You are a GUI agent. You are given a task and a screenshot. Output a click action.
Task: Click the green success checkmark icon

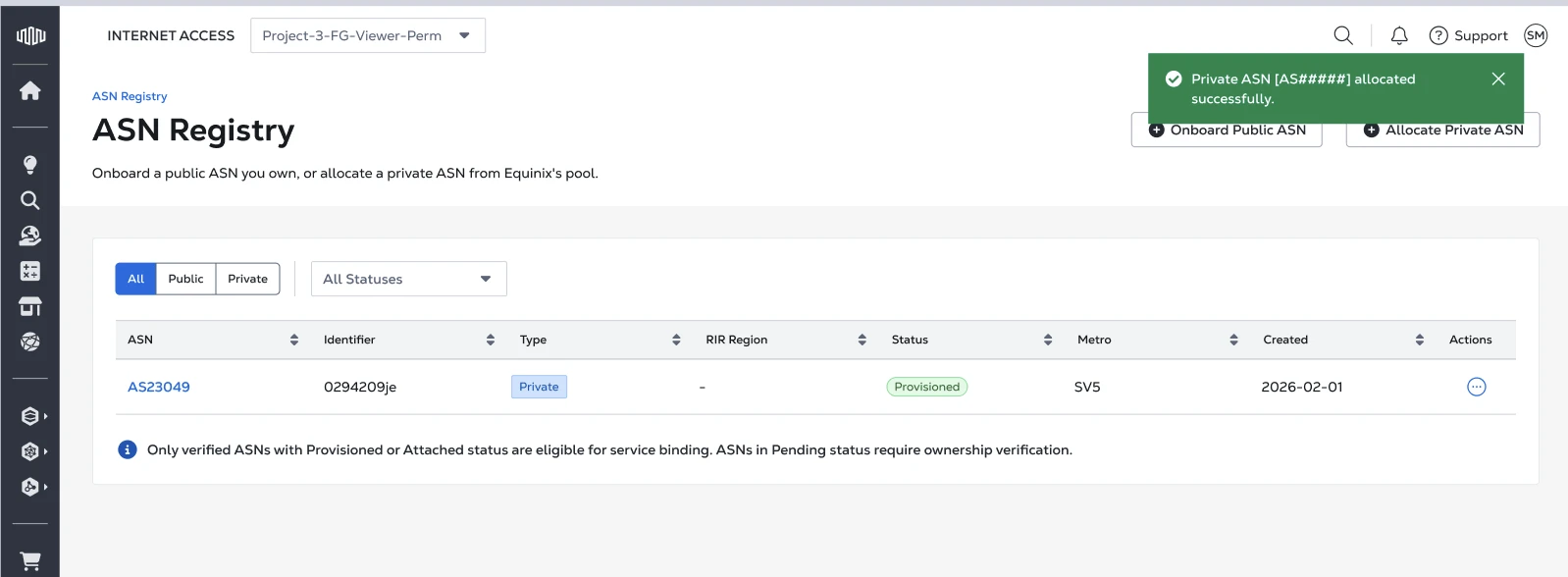coord(1174,79)
